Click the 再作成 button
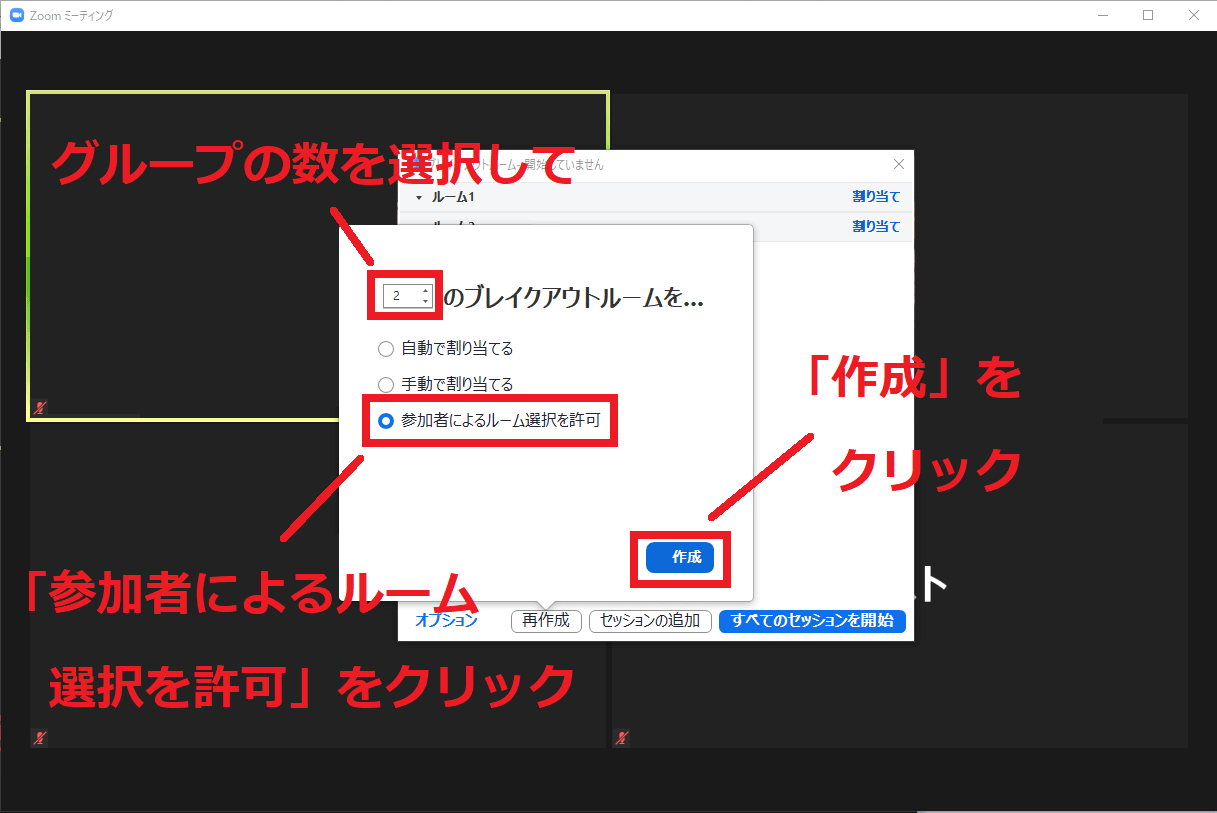The height and width of the screenshot is (813, 1217). point(546,621)
